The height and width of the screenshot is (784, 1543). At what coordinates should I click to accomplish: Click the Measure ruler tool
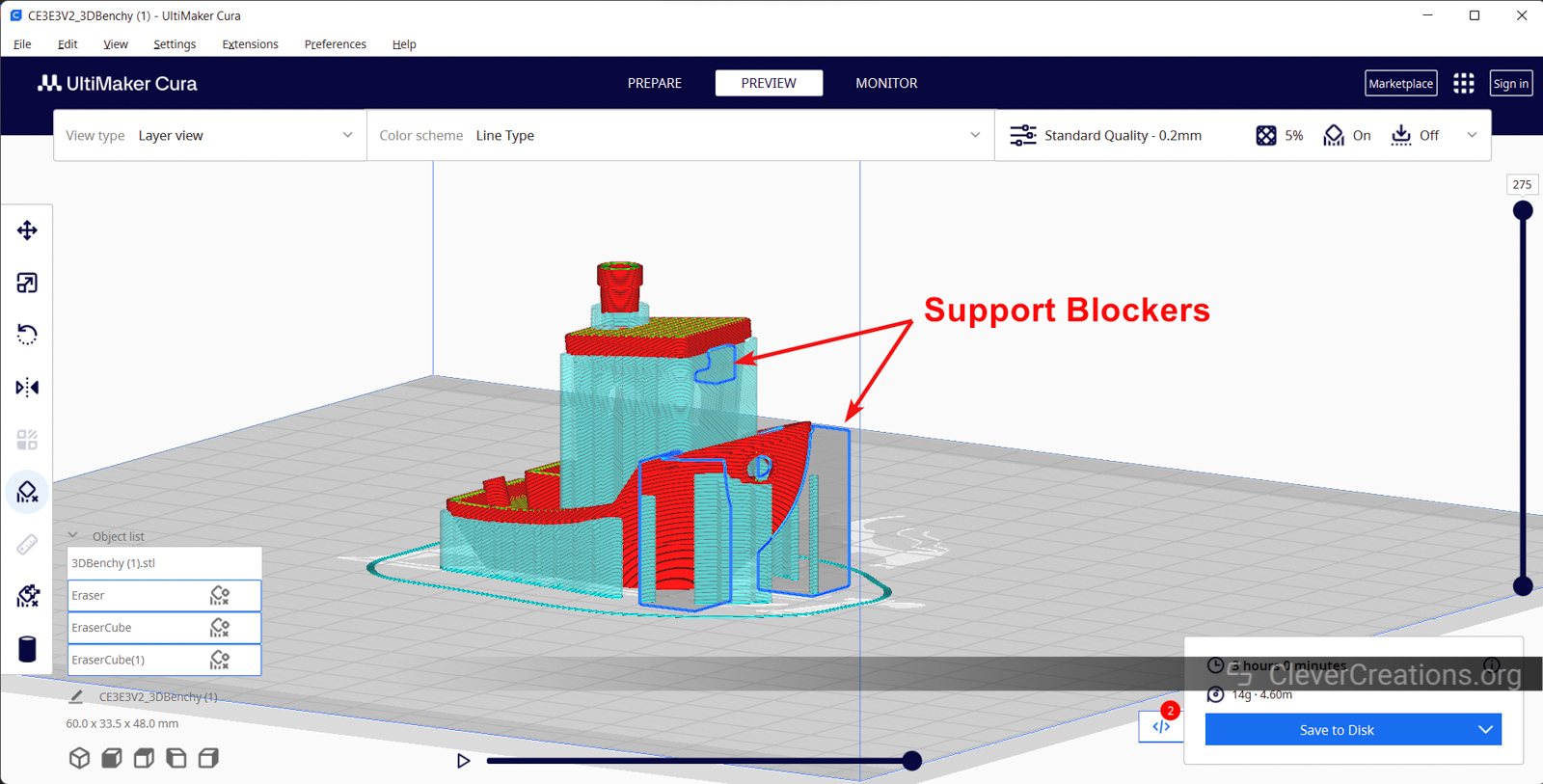point(27,545)
